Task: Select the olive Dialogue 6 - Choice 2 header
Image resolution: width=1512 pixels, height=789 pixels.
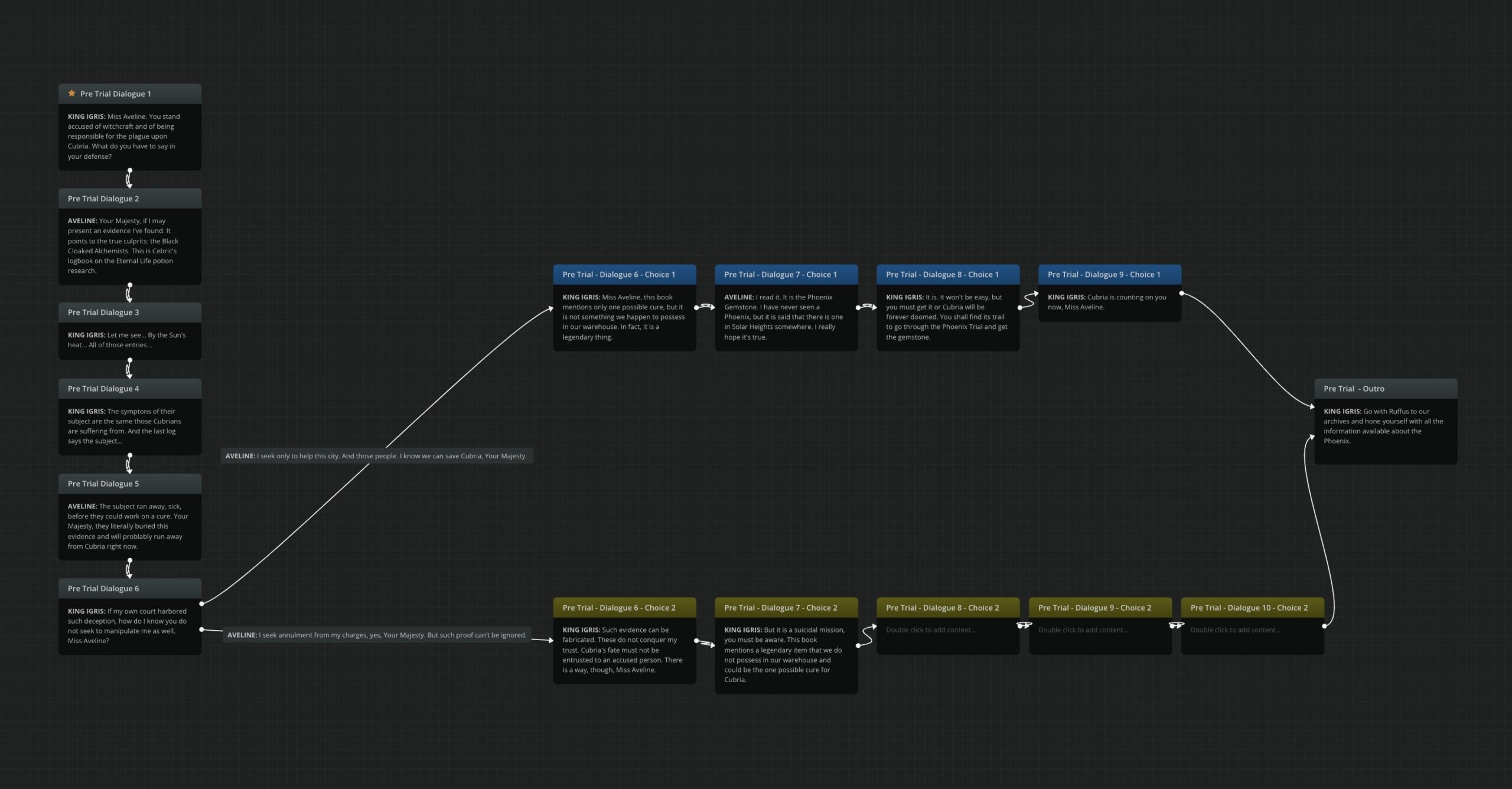Action: tap(624, 608)
